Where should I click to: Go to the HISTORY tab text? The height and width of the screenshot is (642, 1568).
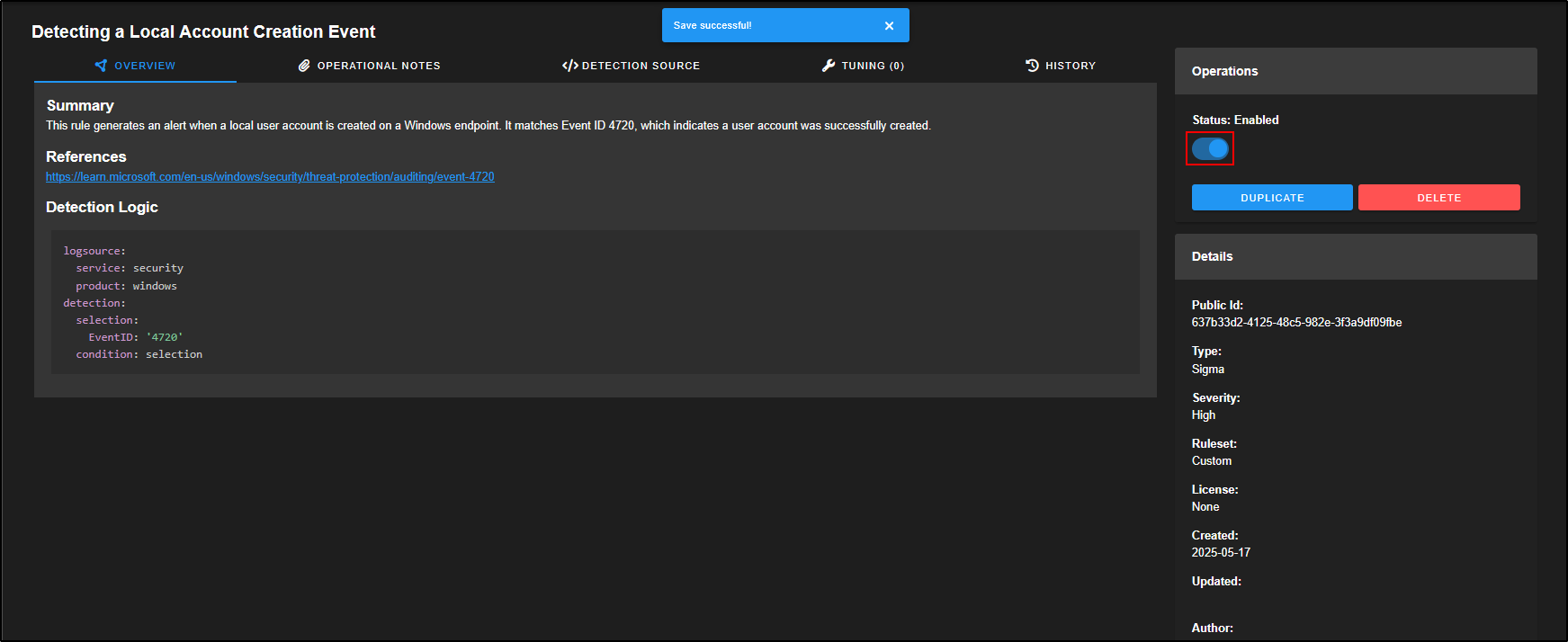pos(1071,66)
